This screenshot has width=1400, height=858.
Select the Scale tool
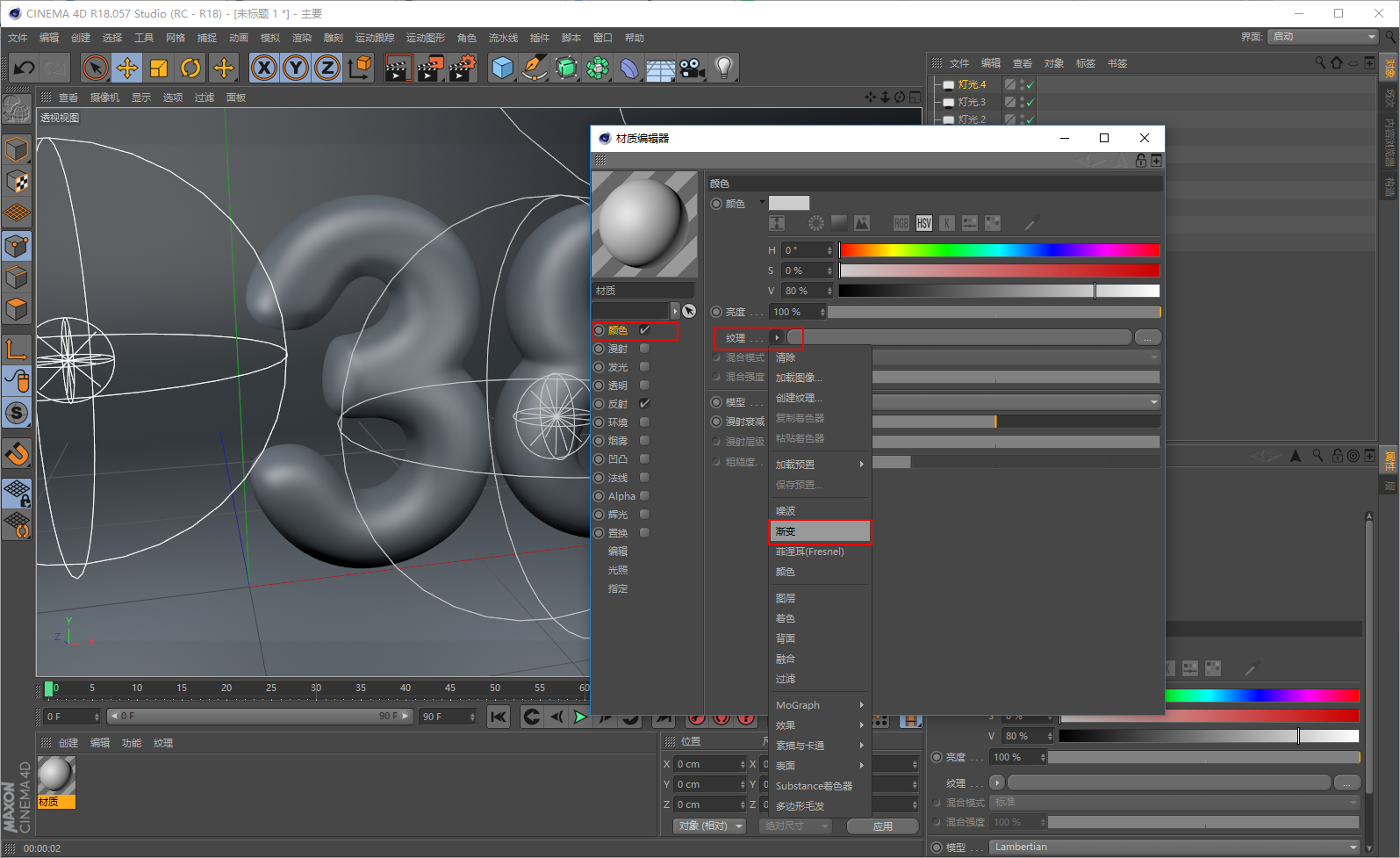tap(159, 68)
